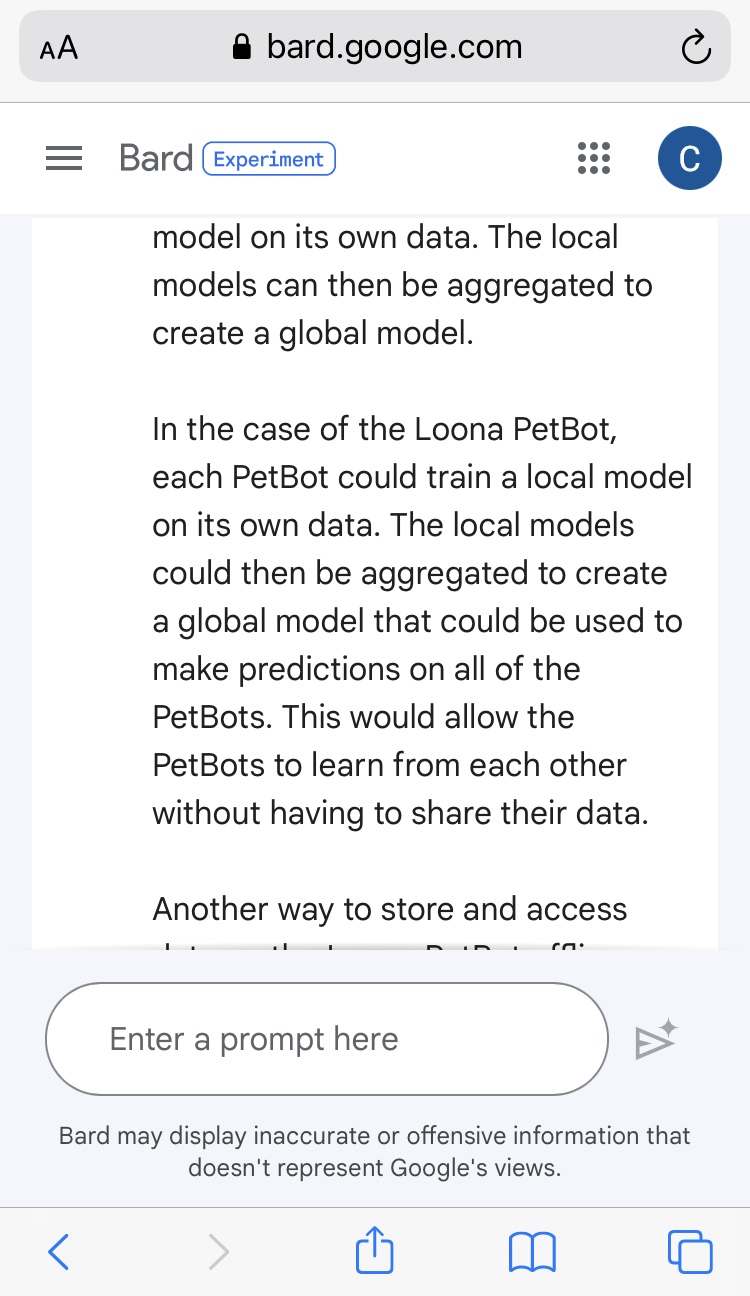Click the "create a global model" paragraph

pyautogui.click(x=401, y=285)
